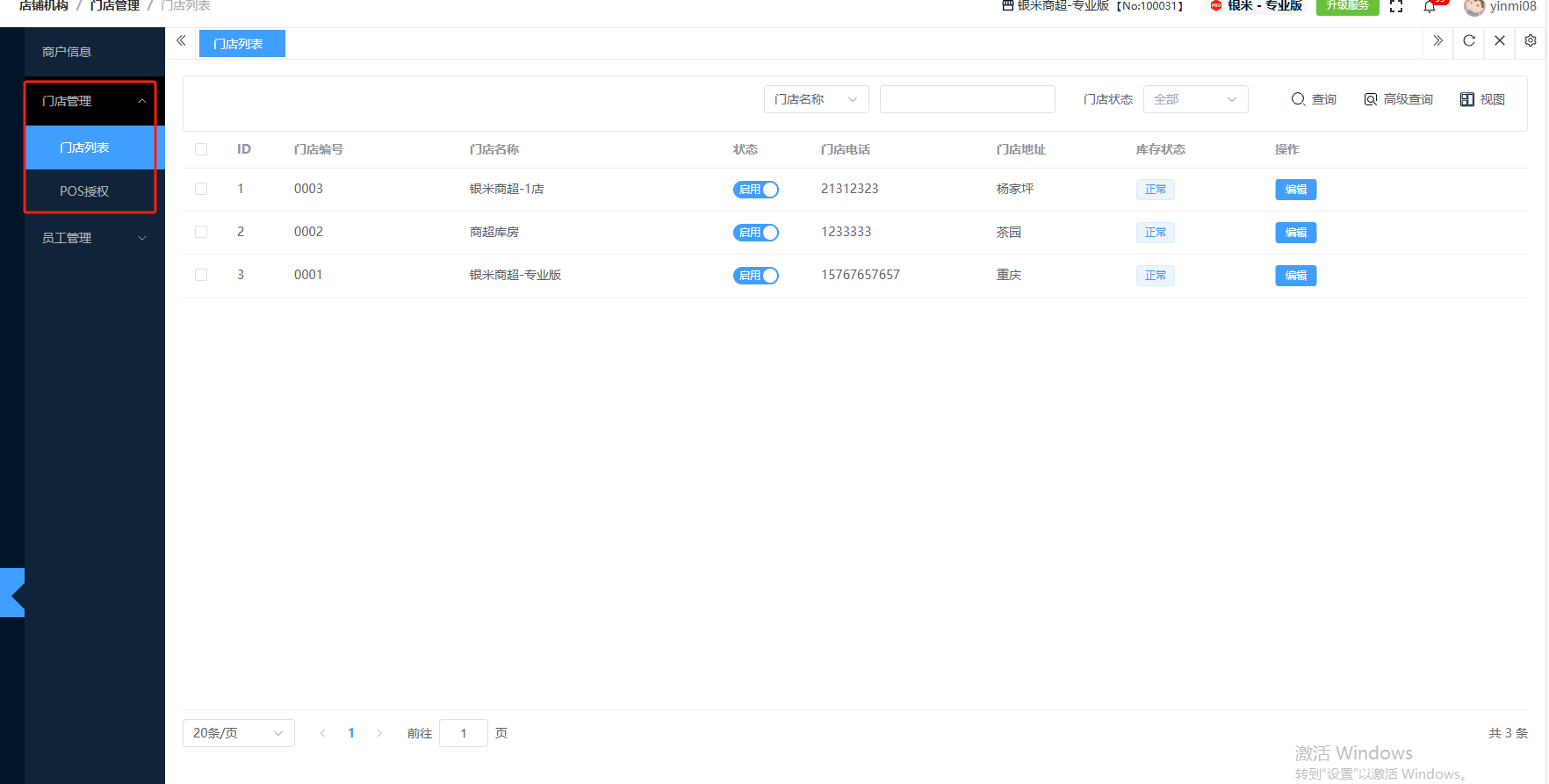Click the blue left-arrow panel handle
Image resolution: width=1549 pixels, height=784 pixels.
tap(12, 593)
